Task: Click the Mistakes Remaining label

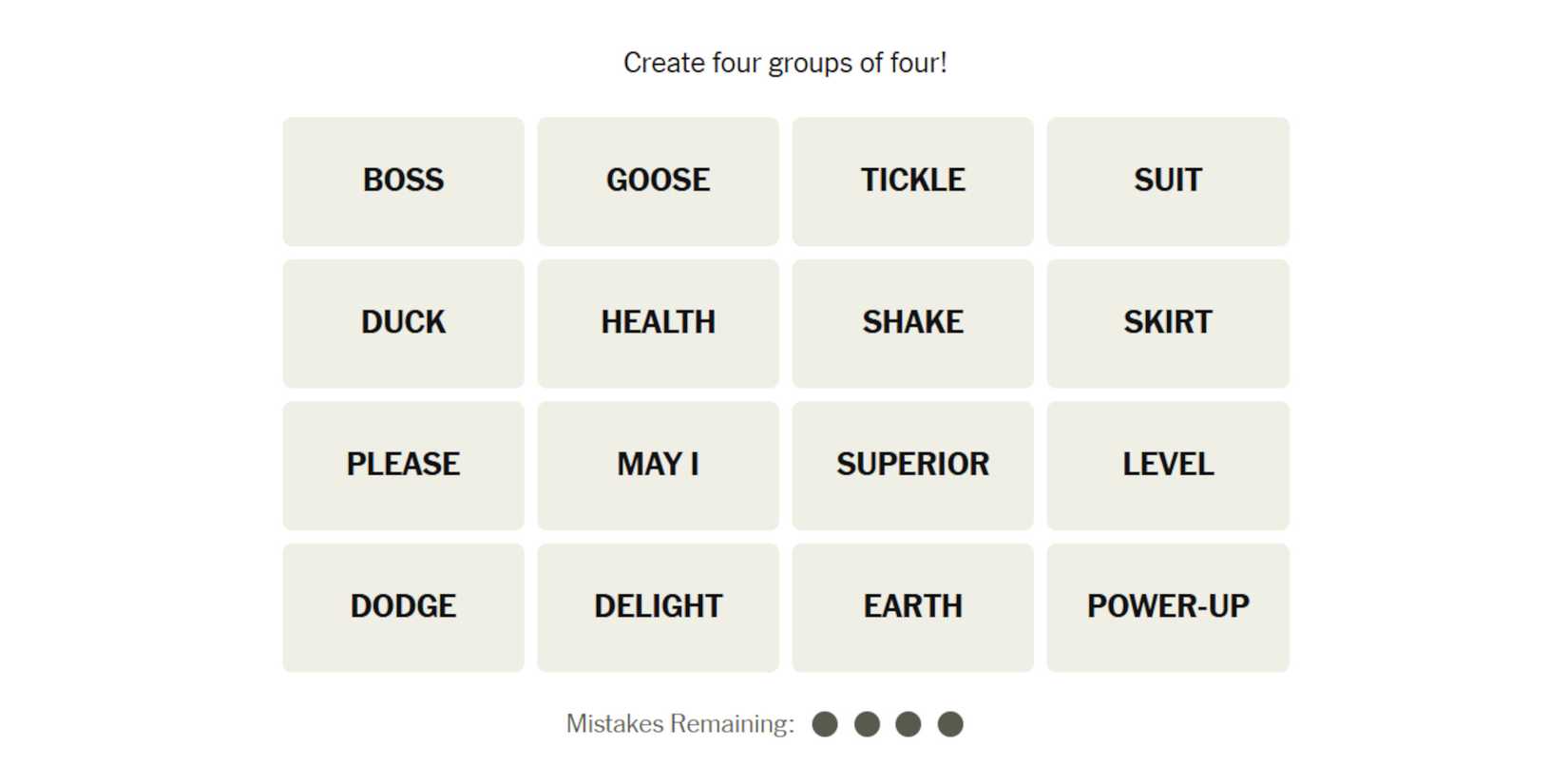Action: (x=679, y=724)
